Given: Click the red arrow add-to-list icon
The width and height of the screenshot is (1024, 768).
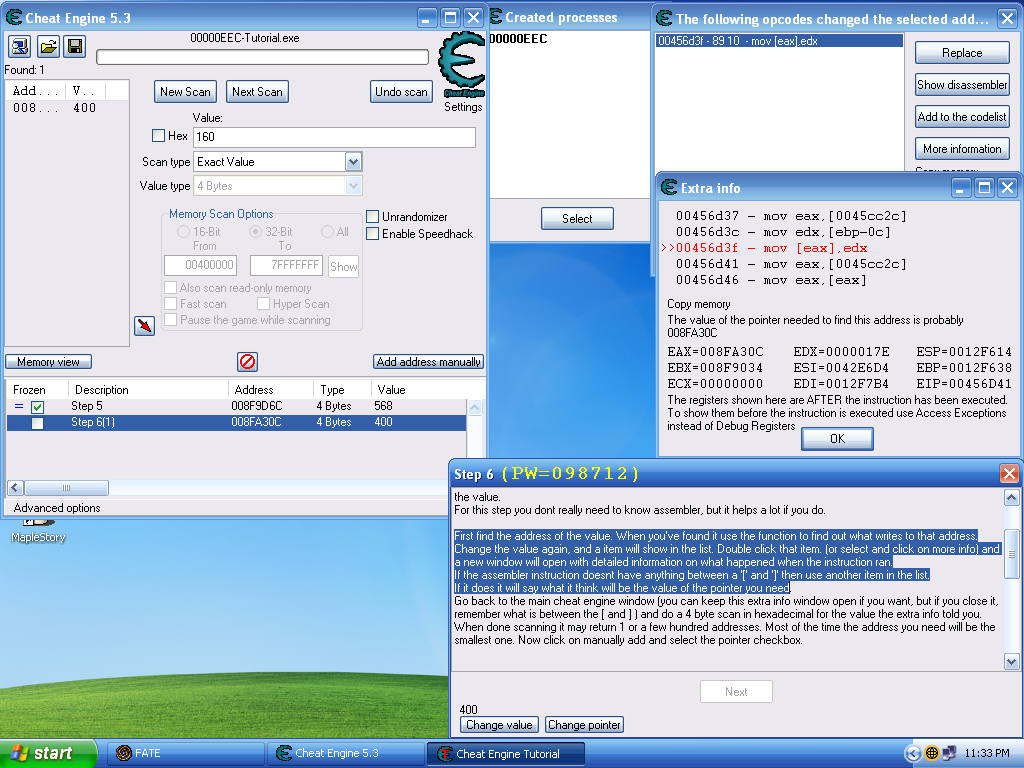Looking at the screenshot, I should 144,325.
